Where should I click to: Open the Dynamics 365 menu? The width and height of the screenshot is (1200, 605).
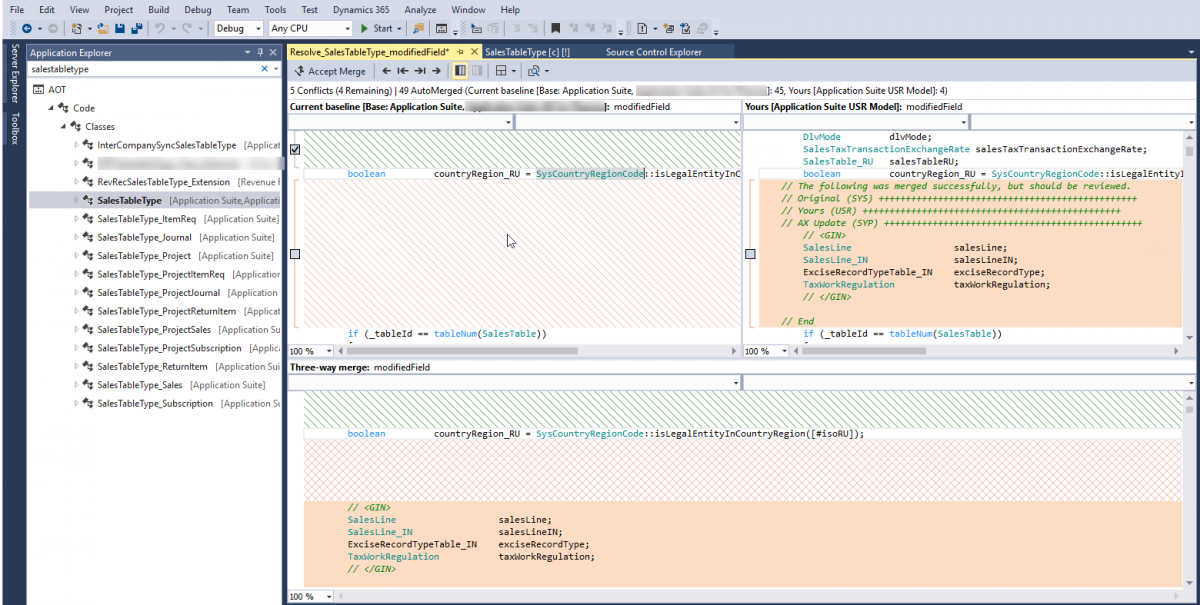pos(362,9)
